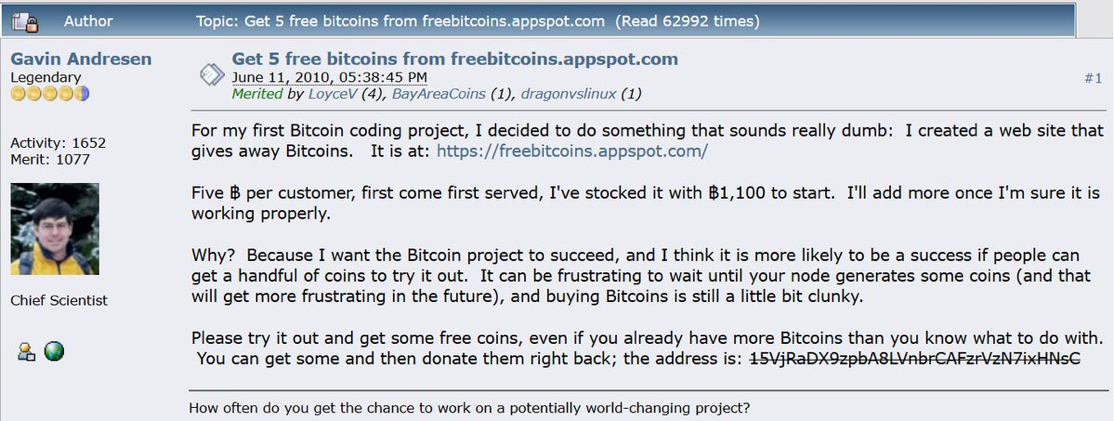Open BayAreaCoins profile link

439,94
